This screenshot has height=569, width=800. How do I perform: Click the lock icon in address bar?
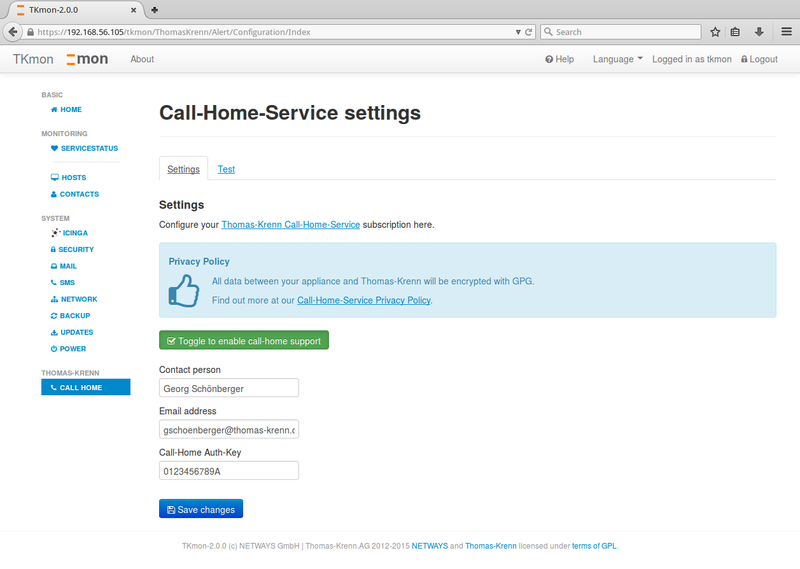31,32
